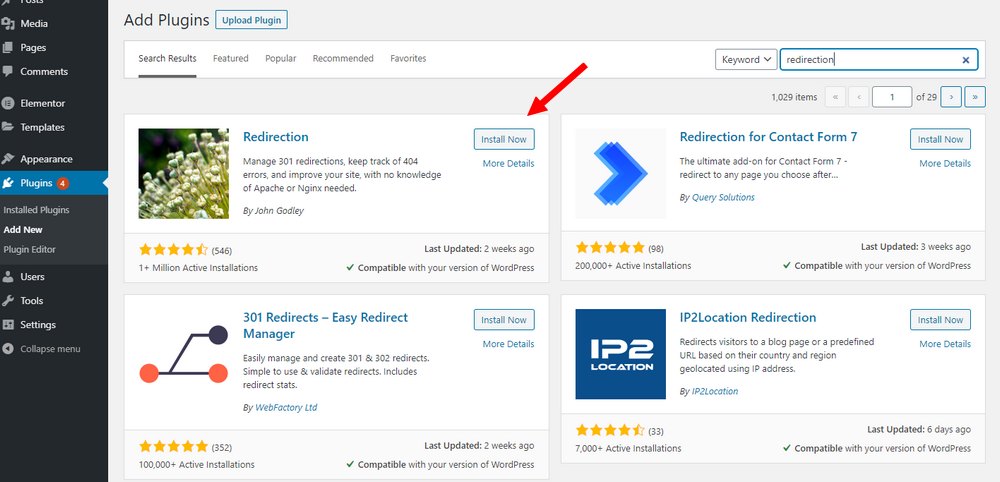Click the Redirection plugin flower thumbnail
1000x482 pixels.
coord(184,173)
